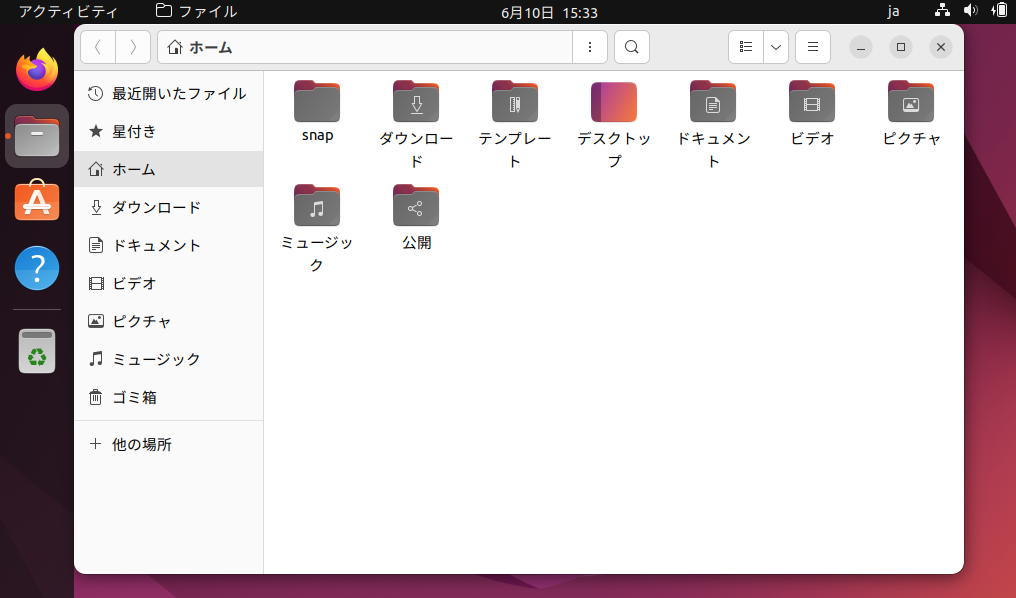Open the Trash from the dock
This screenshot has width=1016, height=598.
tap(37, 351)
